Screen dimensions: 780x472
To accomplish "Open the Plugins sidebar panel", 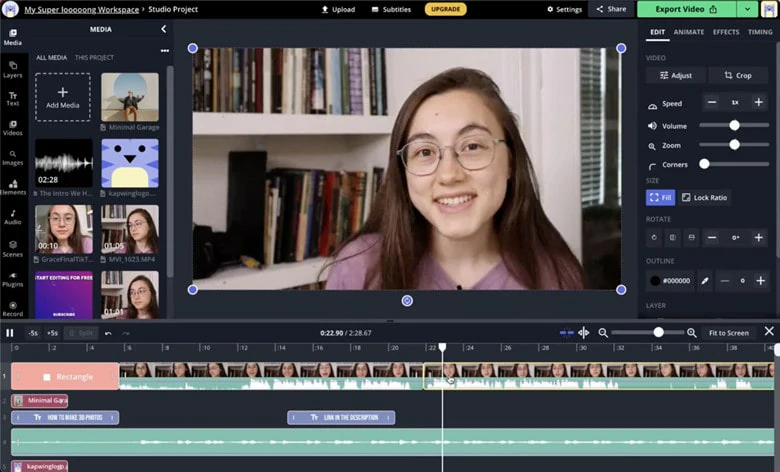I will 12,279.
